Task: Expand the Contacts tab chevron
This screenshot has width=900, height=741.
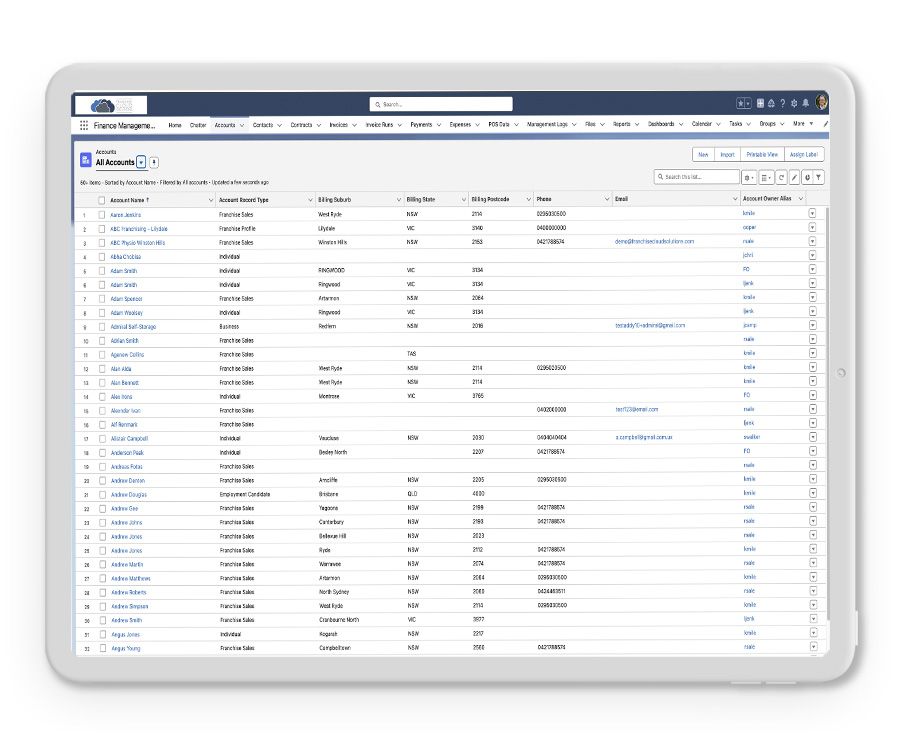Action: tap(280, 125)
